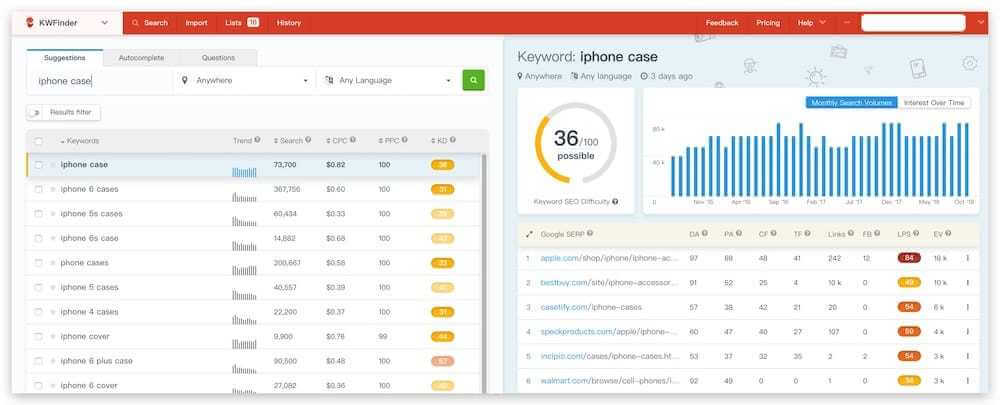Click help icon beside CF column

[773, 233]
